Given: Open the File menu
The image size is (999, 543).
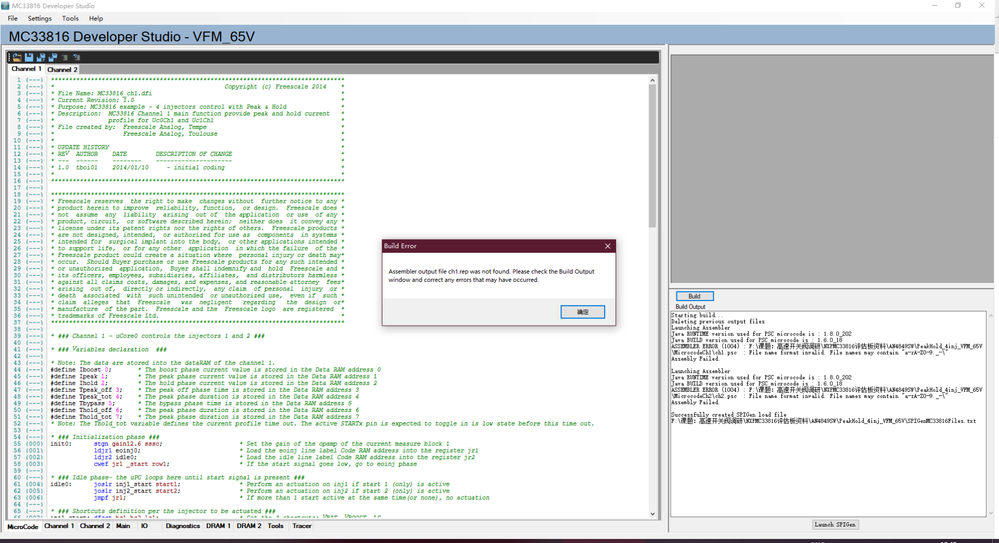Looking at the screenshot, I should pyautogui.click(x=13, y=18).
